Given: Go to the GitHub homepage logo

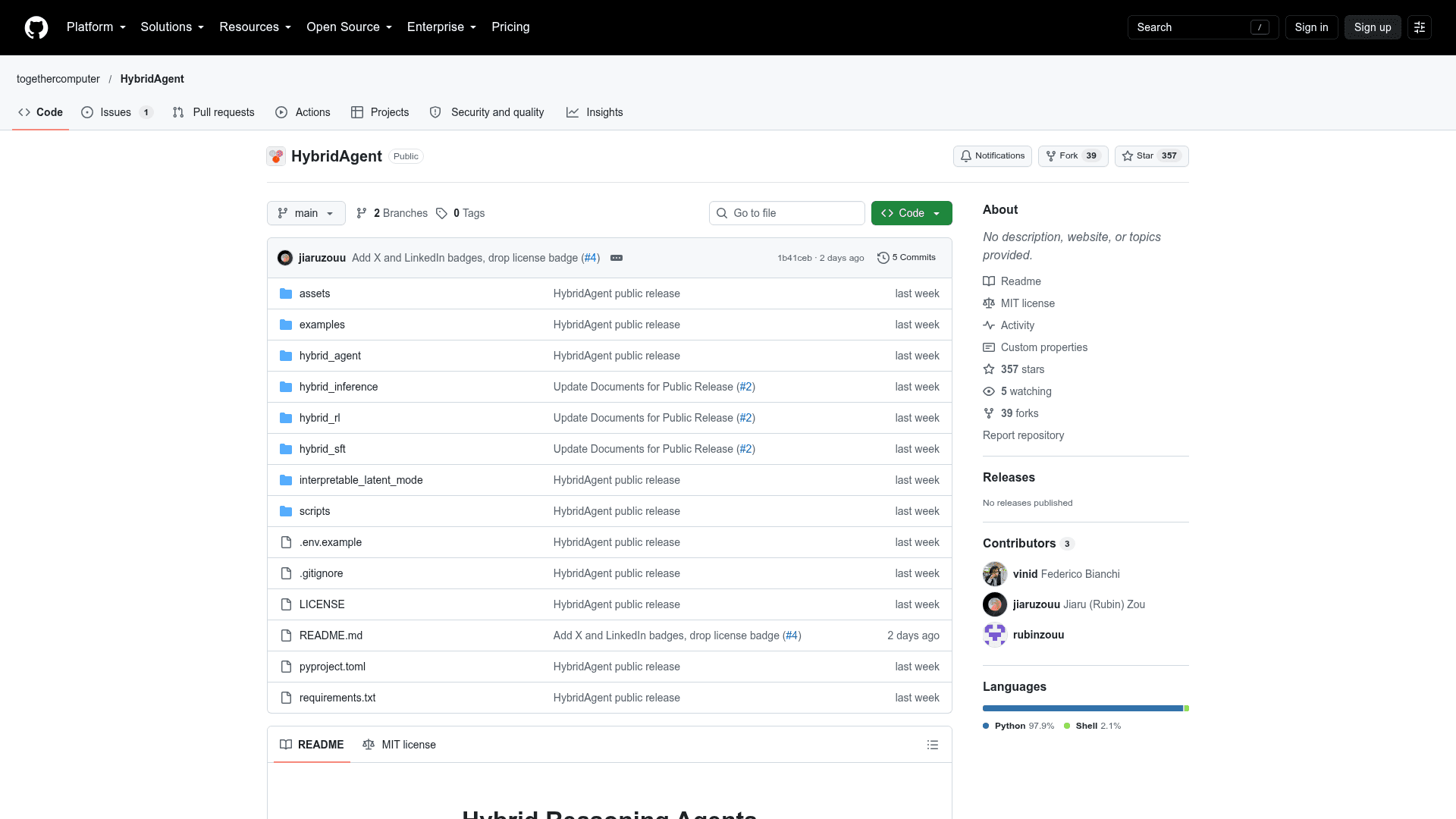Looking at the screenshot, I should pyautogui.click(x=36, y=27).
